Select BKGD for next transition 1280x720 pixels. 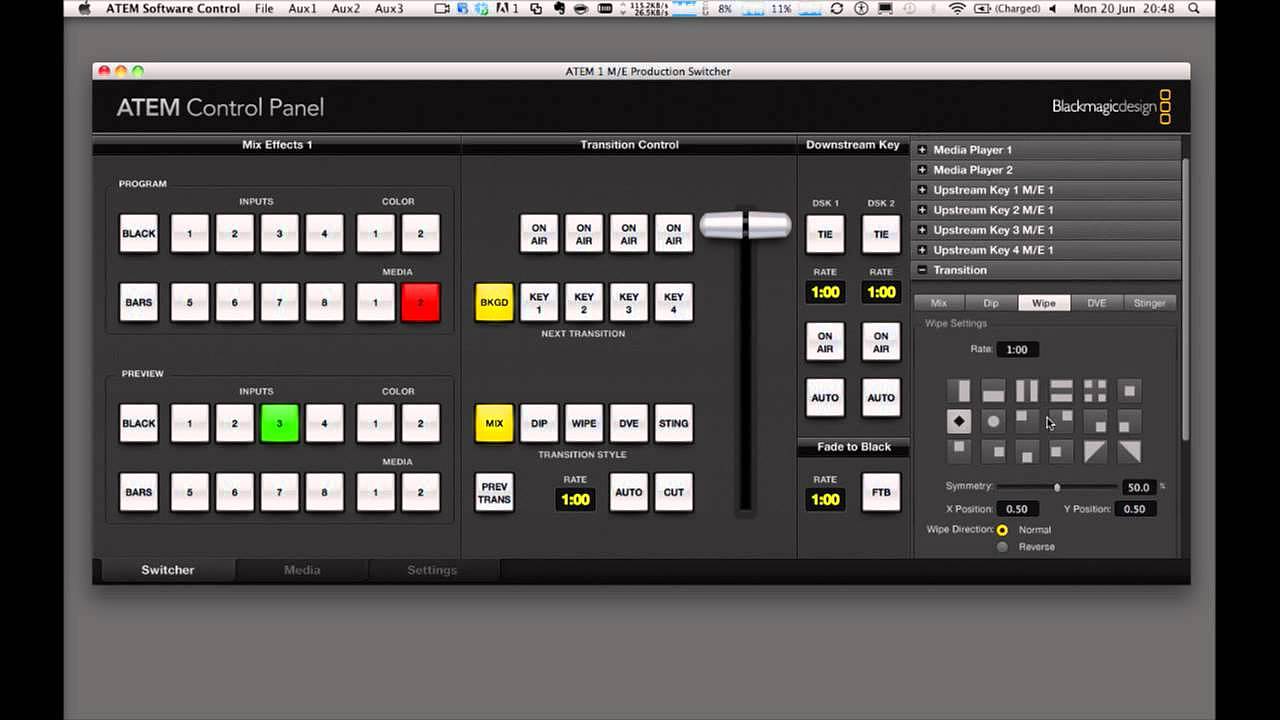pos(494,303)
